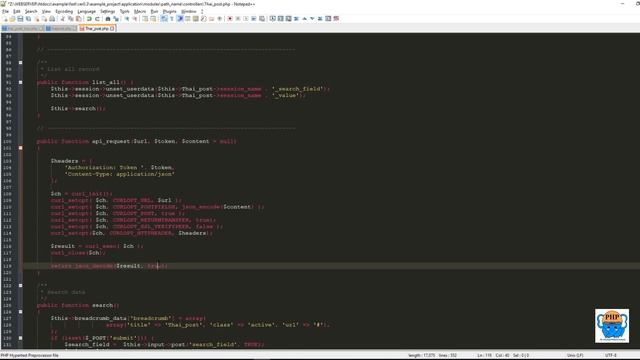Click the downward triangle toolbar icon
640x360 pixels.
coord(312,19)
